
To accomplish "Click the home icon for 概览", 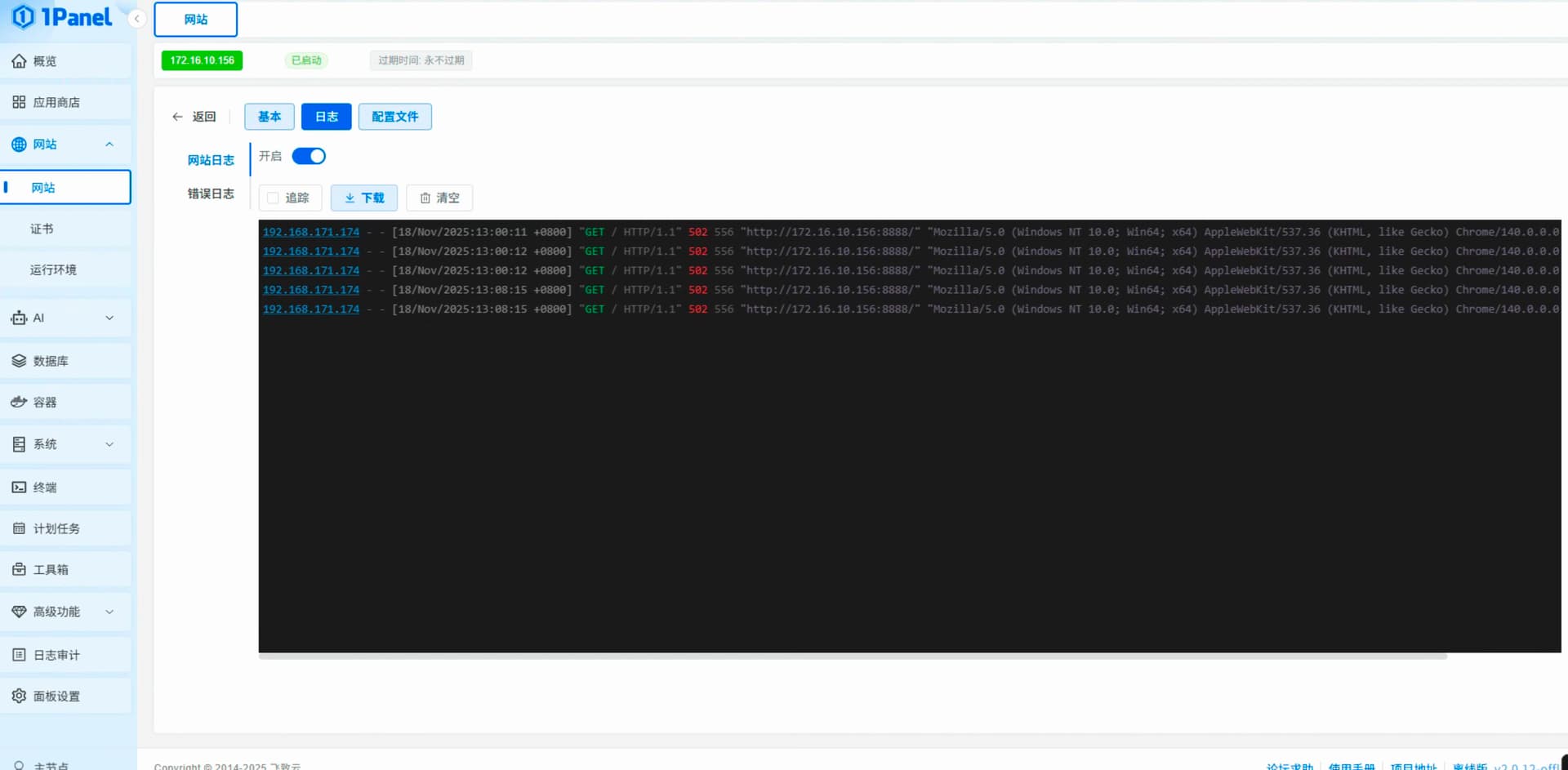I will pyautogui.click(x=19, y=61).
